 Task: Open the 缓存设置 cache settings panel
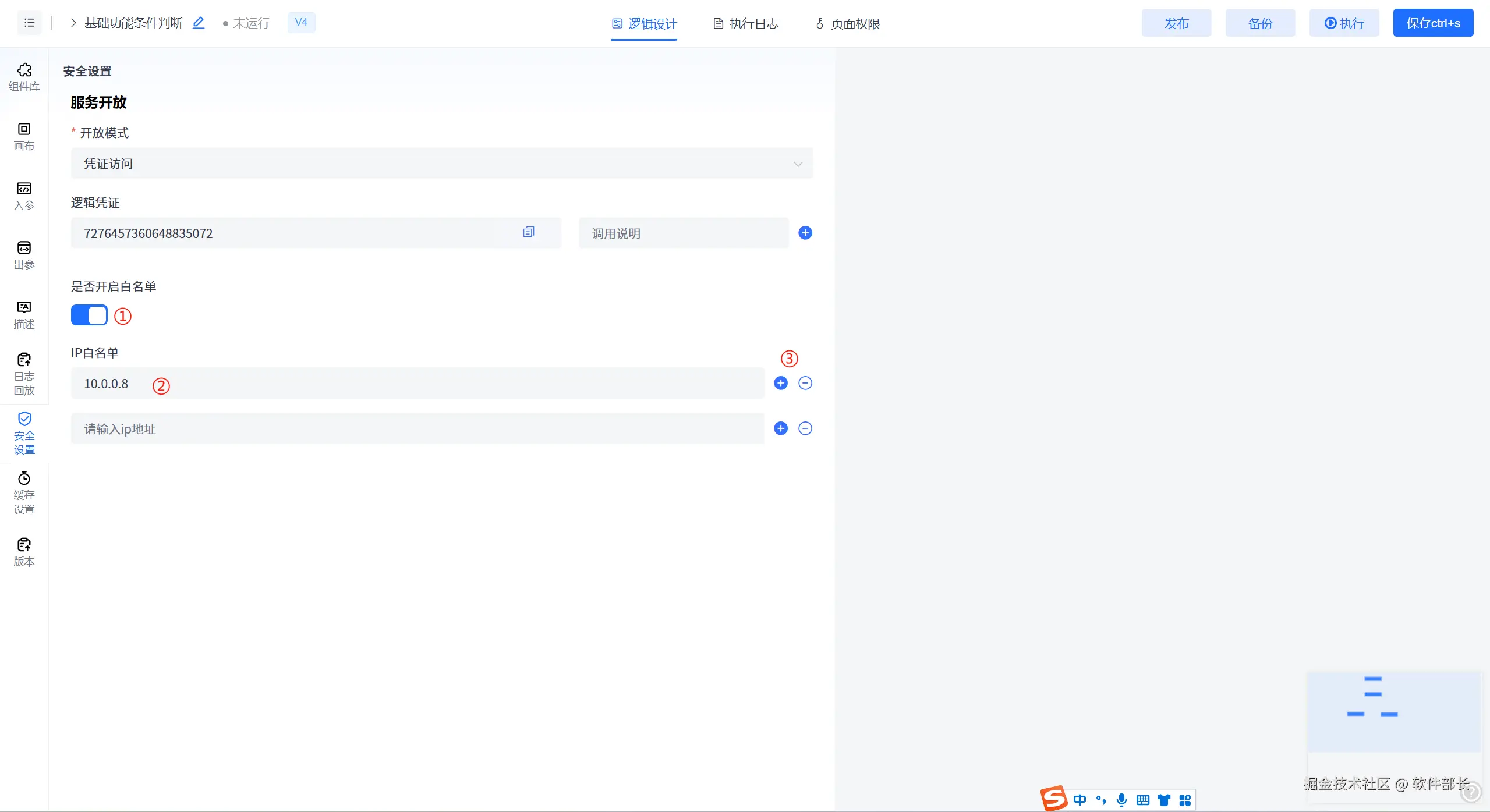click(x=24, y=492)
